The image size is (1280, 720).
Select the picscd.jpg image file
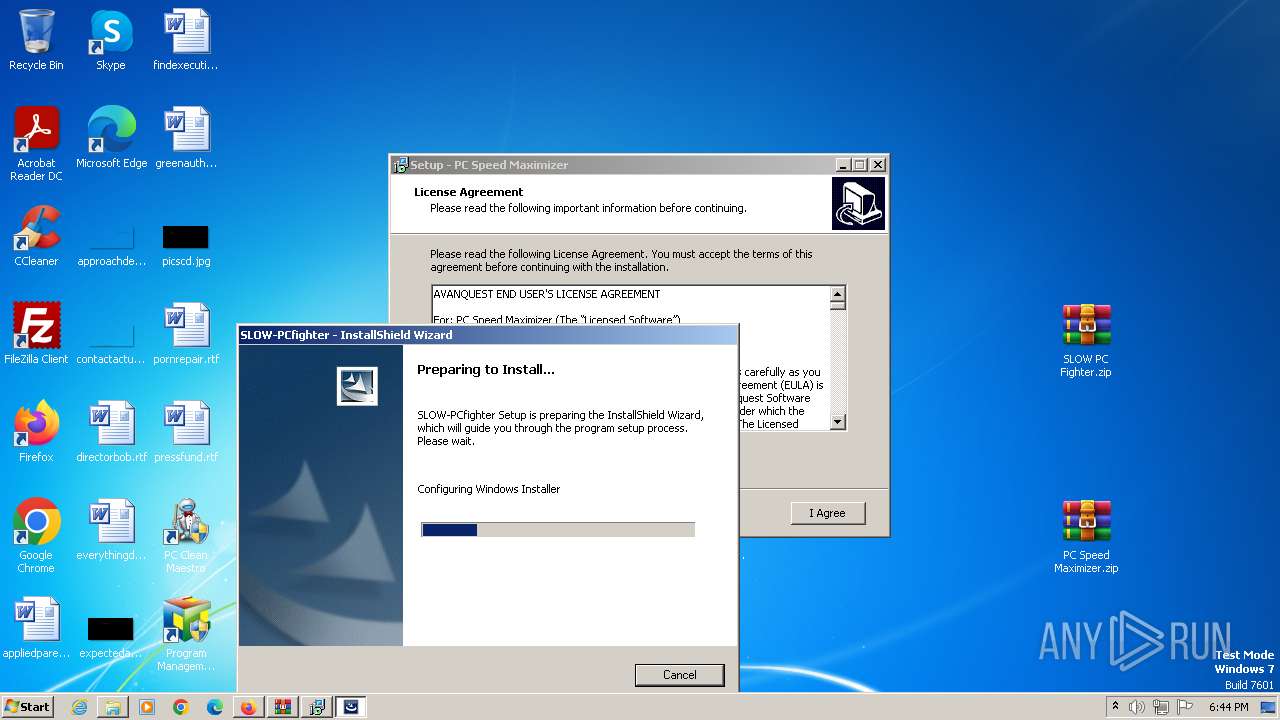[186, 245]
